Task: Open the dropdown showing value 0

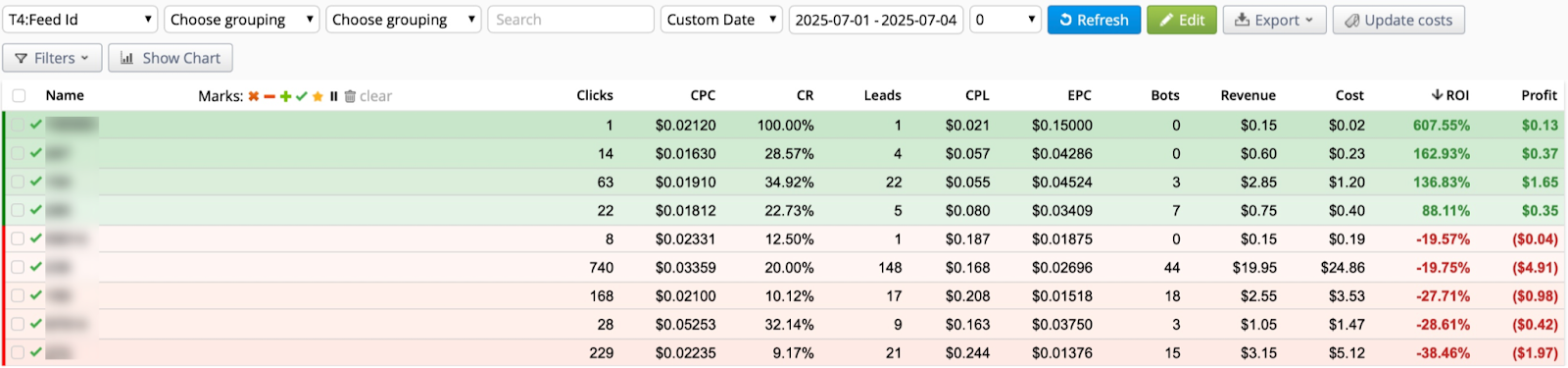Action: pos(1004,20)
